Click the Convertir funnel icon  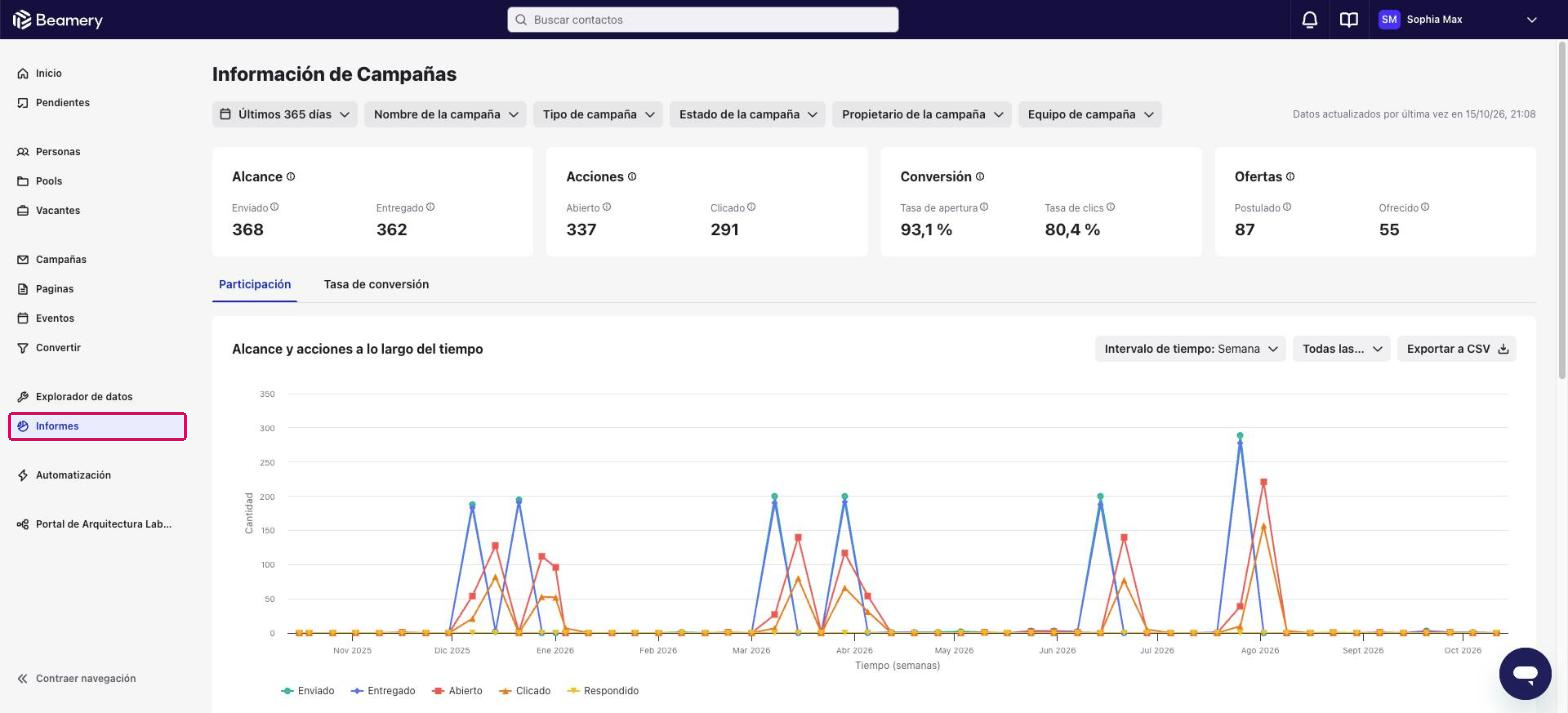tap(23, 348)
